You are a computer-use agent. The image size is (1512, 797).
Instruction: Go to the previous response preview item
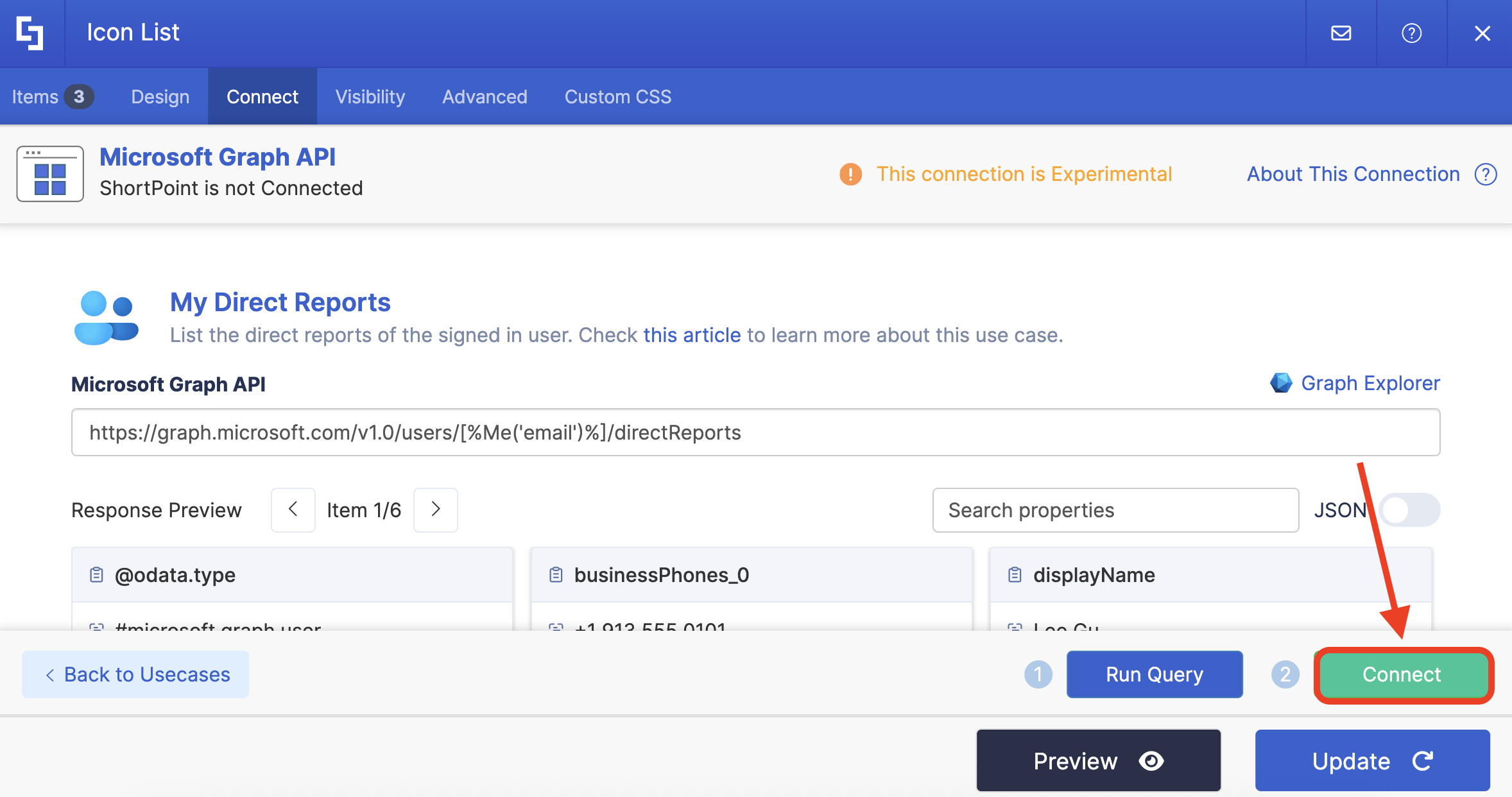293,510
